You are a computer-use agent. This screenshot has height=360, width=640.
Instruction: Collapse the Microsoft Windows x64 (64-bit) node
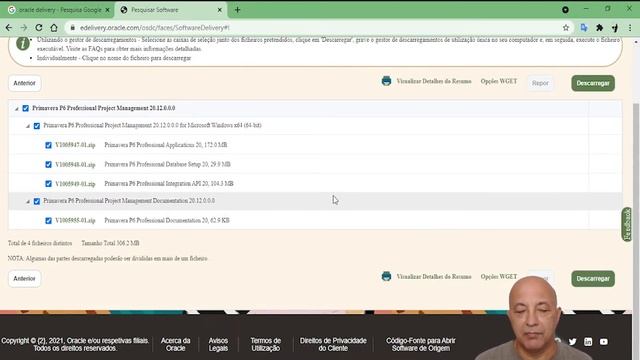(28, 126)
